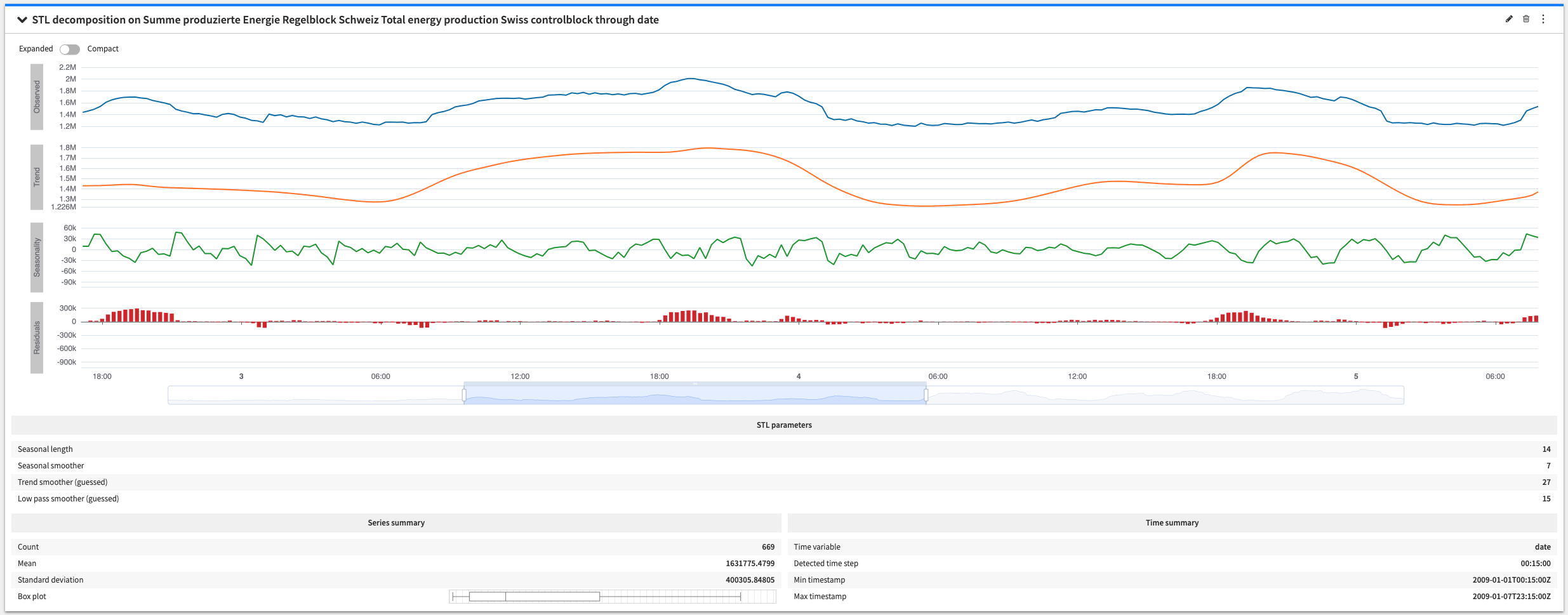Click the card title STL decomposition text
Screen dimensions: 1568x615
pyautogui.click(x=345, y=20)
